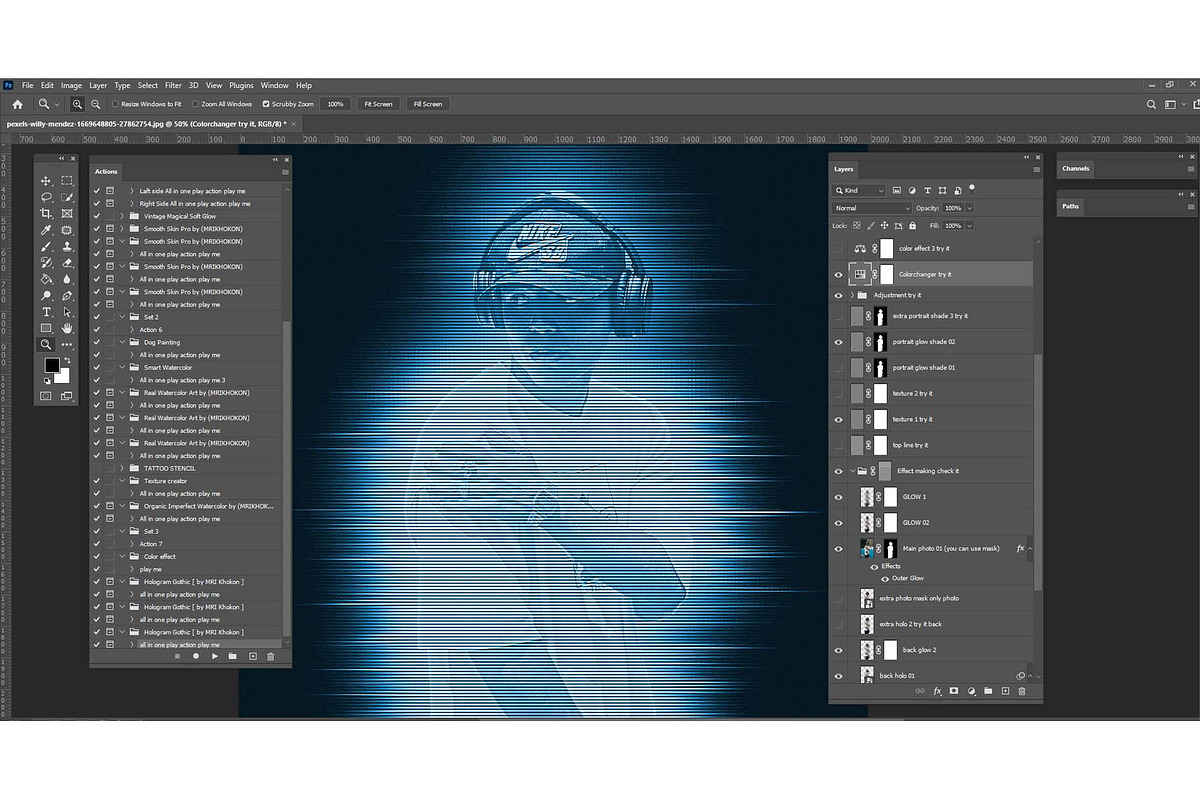1200x800 pixels.
Task: Click the Play selection button in Actions panel
Action: (215, 657)
